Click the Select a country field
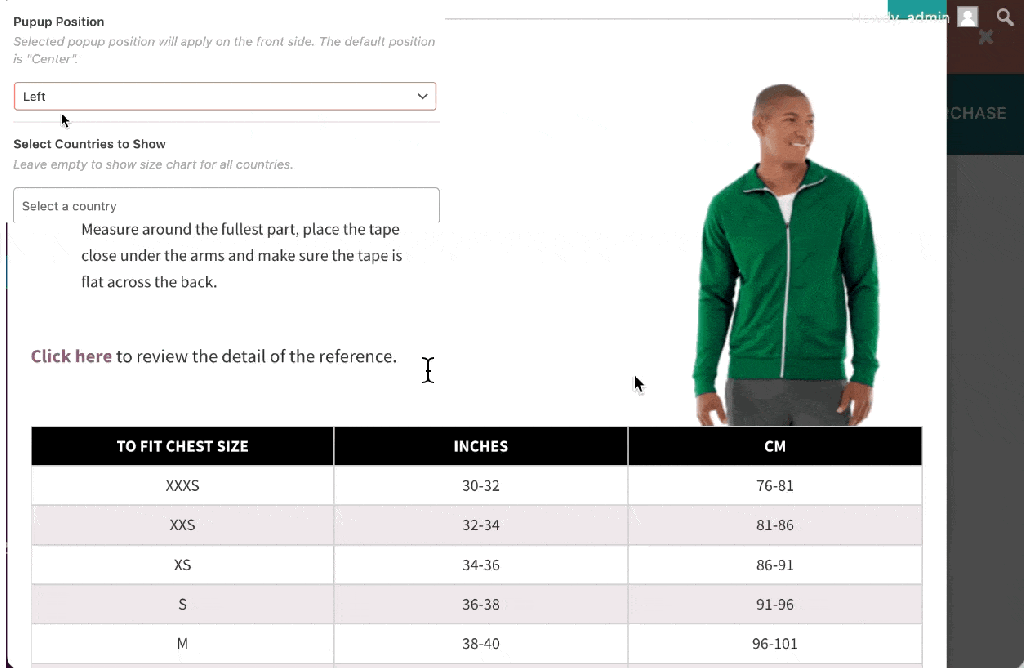 [x=226, y=206]
